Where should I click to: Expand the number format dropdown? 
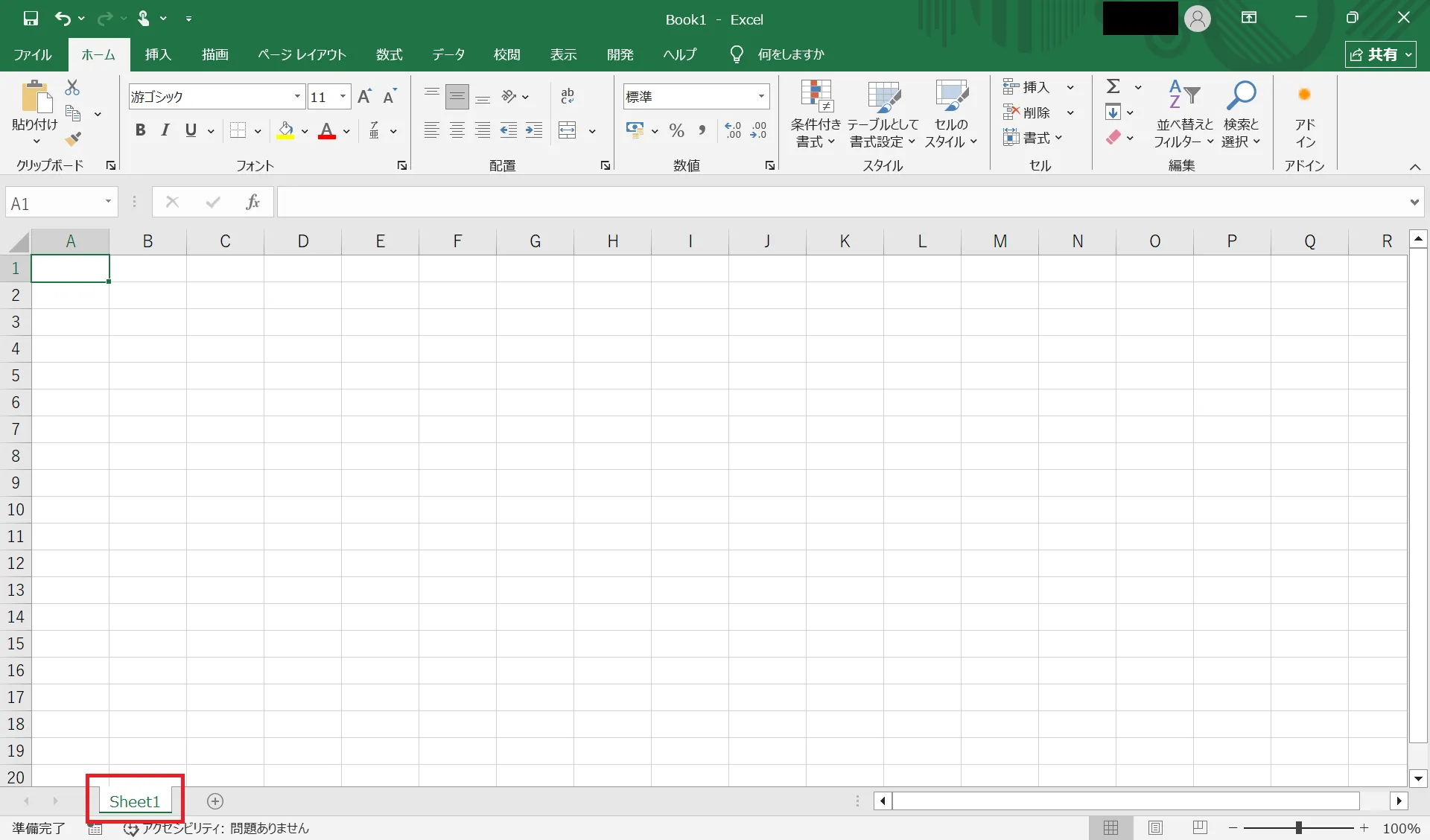click(x=761, y=97)
